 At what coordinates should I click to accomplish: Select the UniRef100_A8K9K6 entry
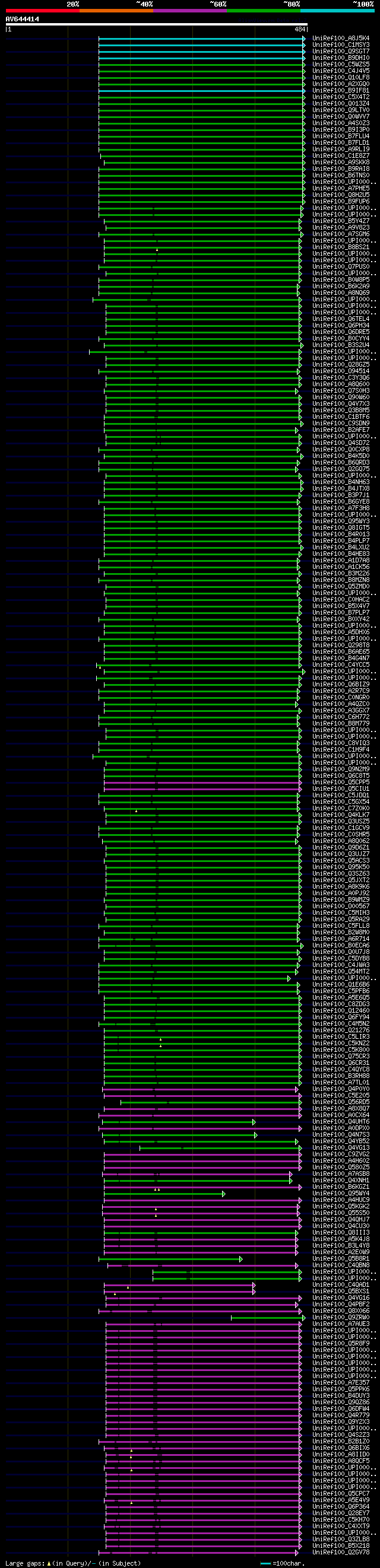[x=341, y=887]
